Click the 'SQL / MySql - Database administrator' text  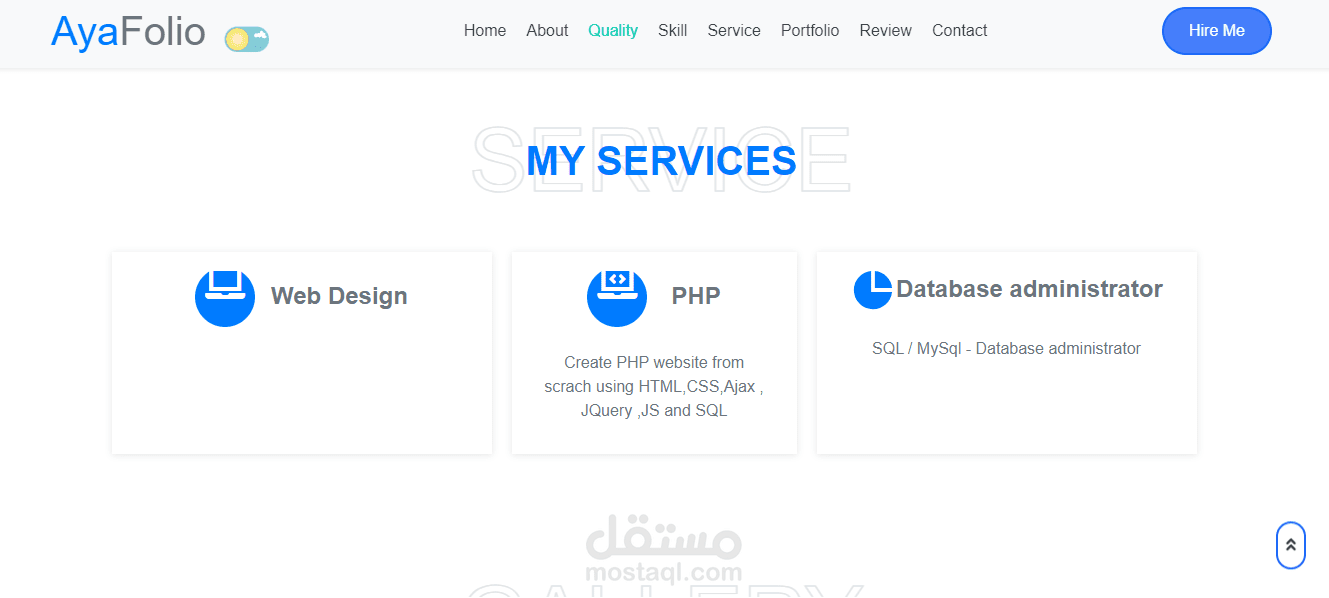tap(1006, 349)
